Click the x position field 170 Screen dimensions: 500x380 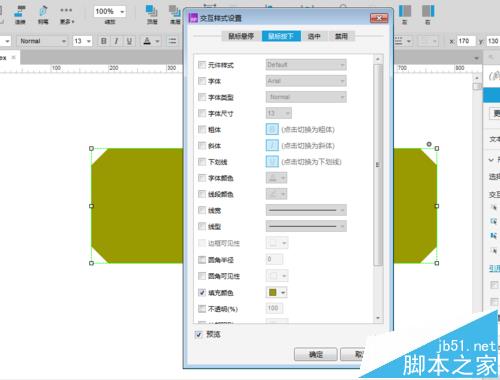[466, 41]
